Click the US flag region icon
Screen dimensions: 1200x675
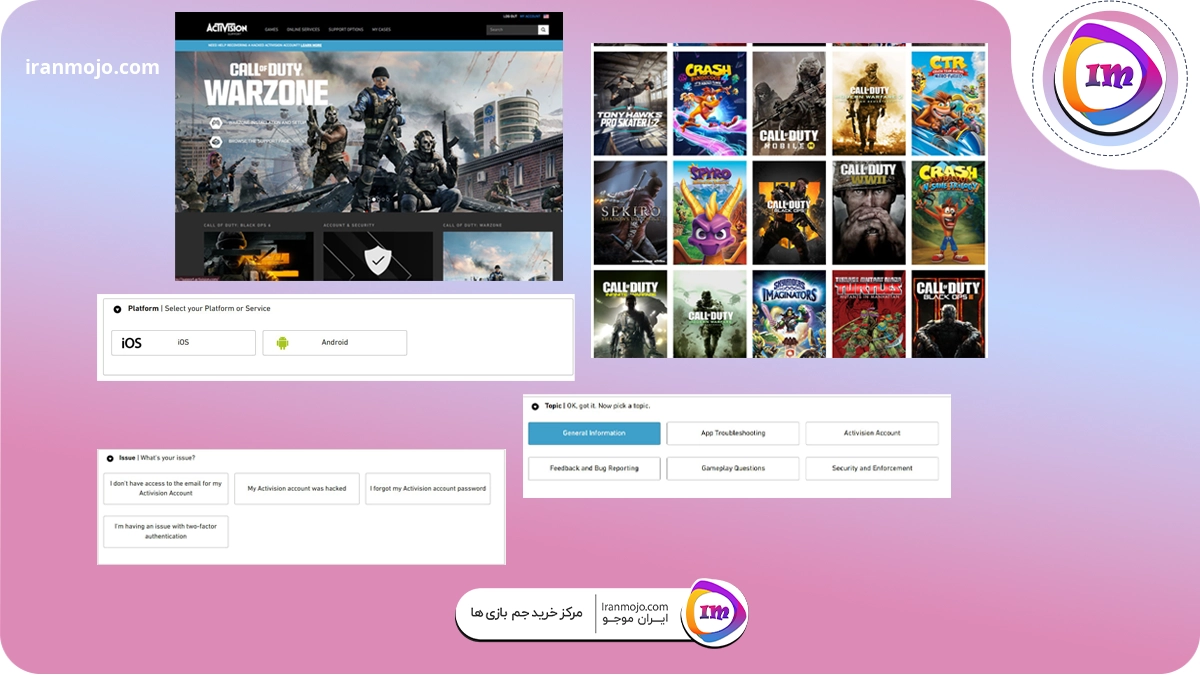[x=547, y=17]
